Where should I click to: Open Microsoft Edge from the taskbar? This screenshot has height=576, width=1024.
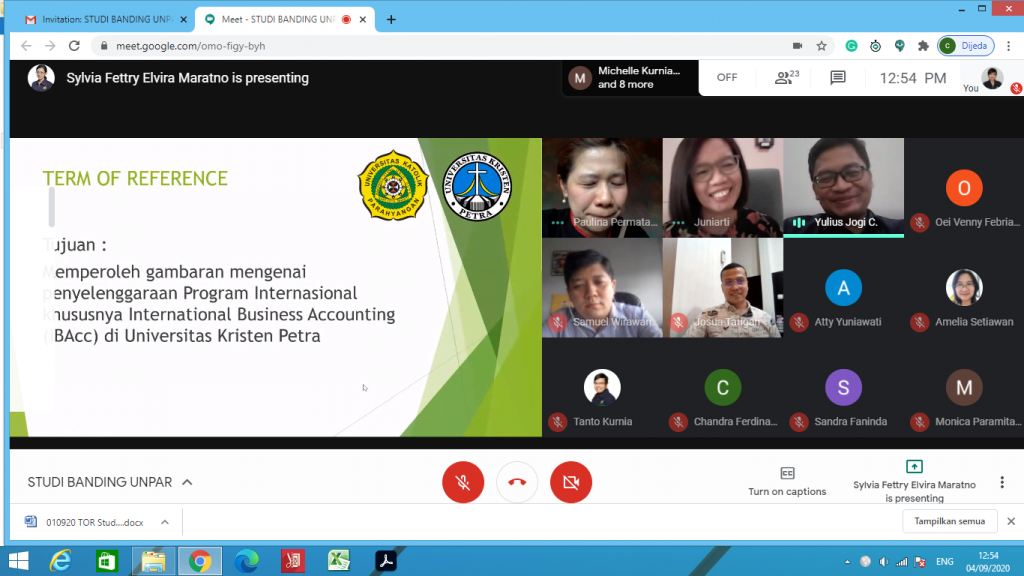(x=246, y=561)
